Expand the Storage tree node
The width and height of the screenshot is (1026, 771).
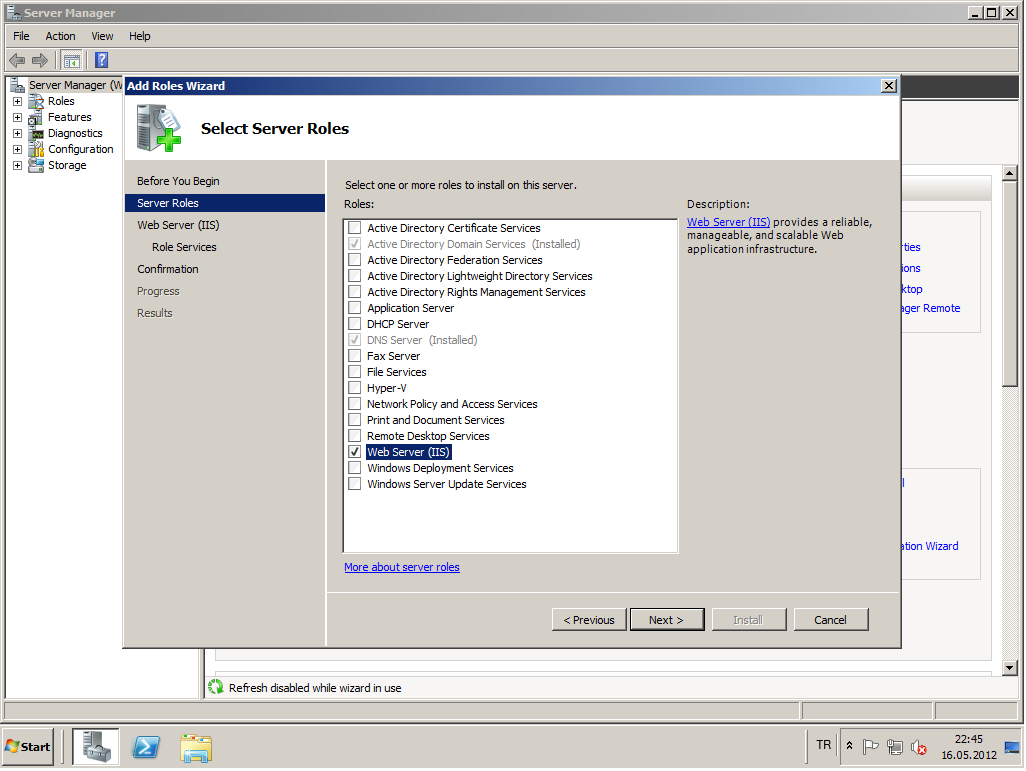(x=17, y=166)
